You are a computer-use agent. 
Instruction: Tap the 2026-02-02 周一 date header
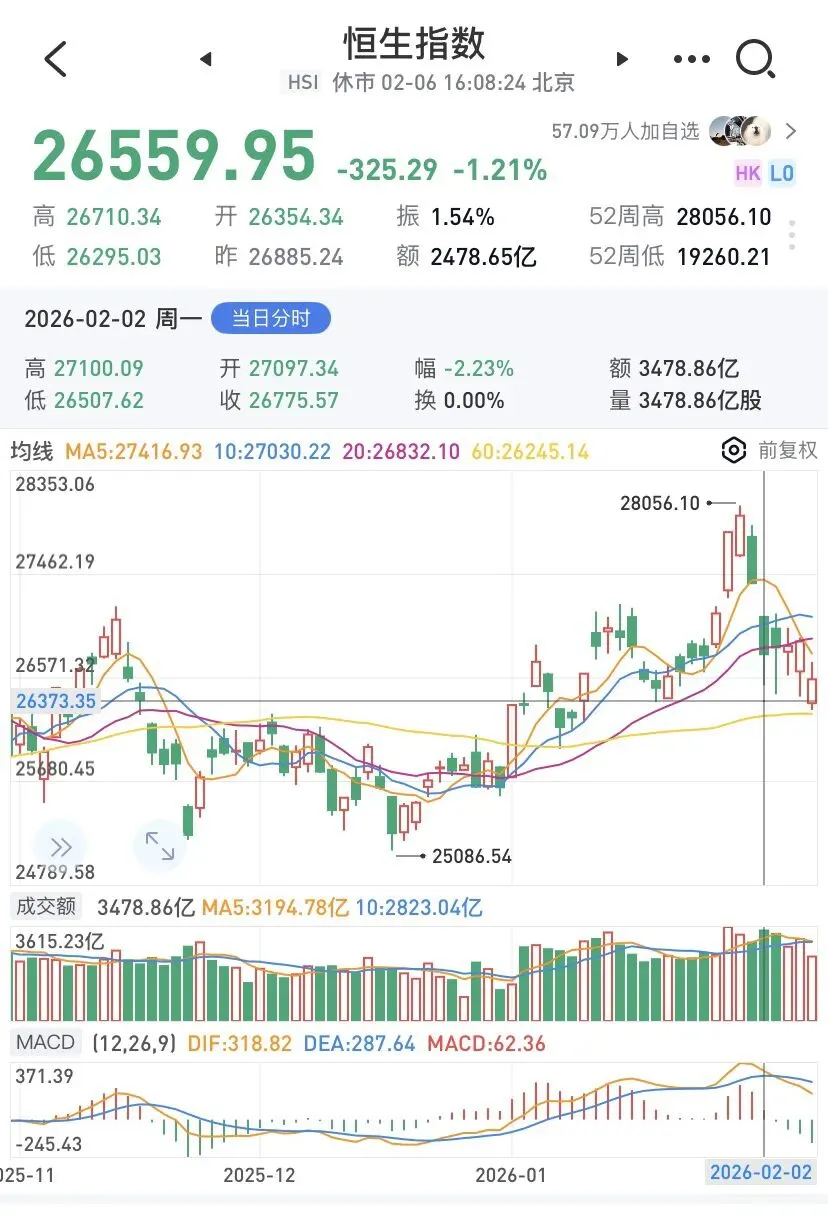[x=113, y=320]
